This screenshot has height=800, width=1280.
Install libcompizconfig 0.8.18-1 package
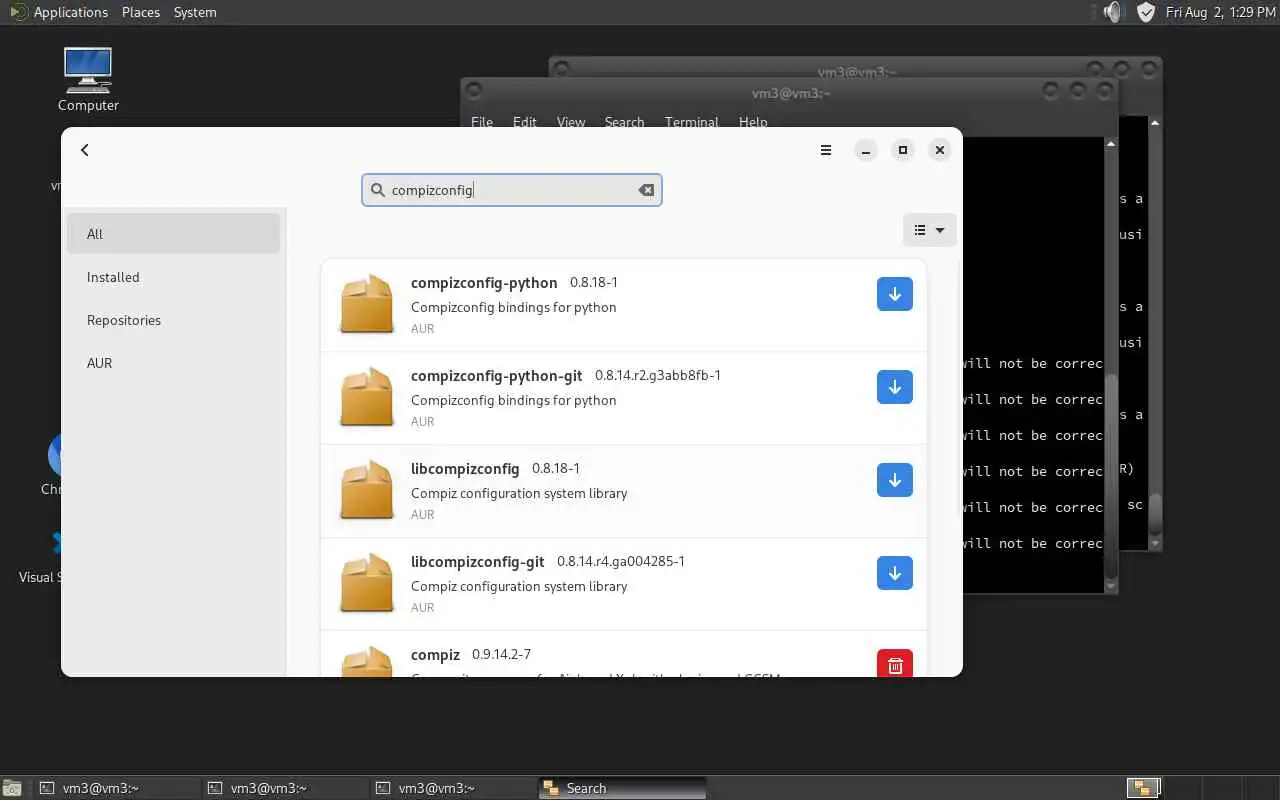pos(895,480)
